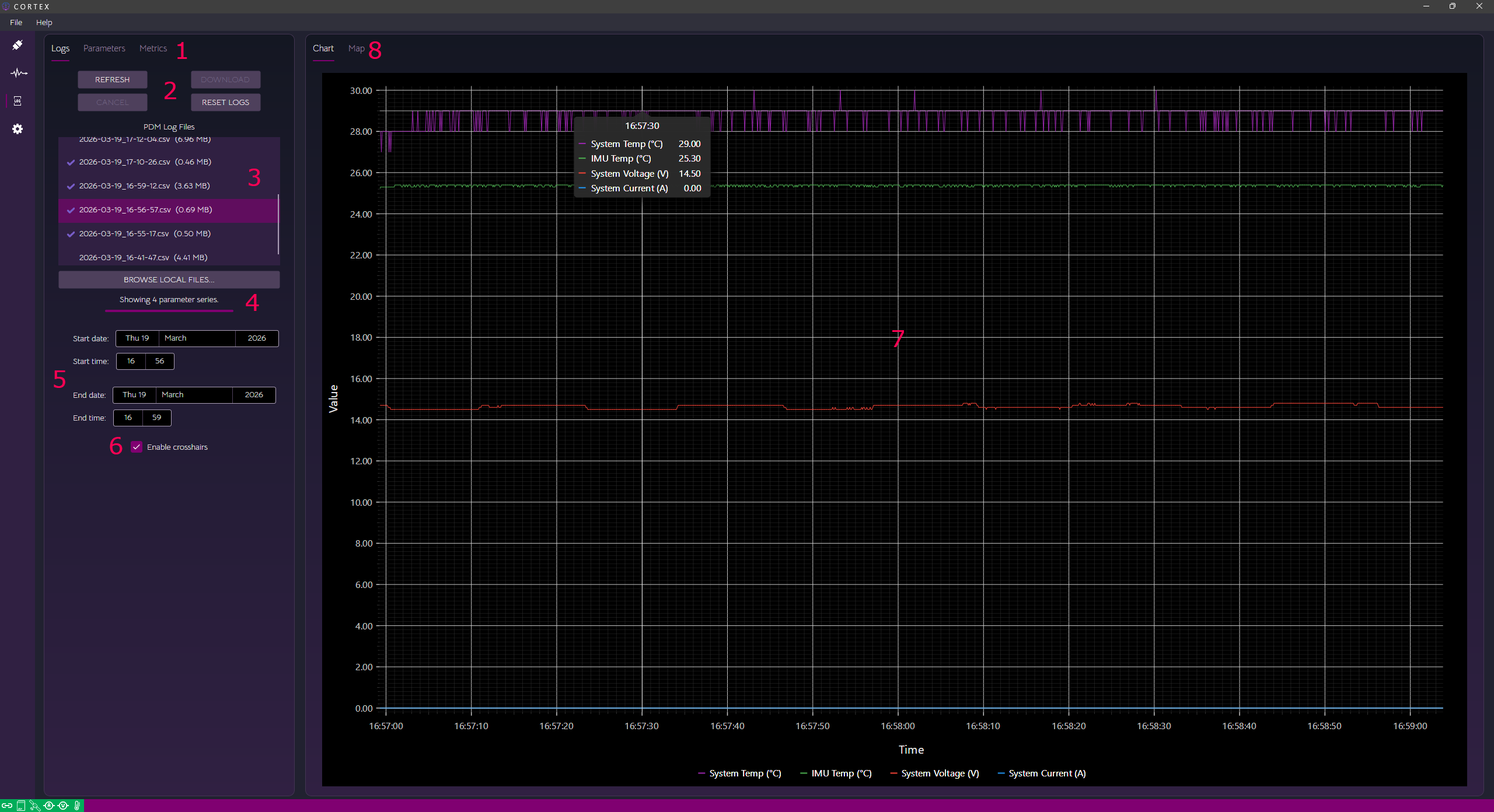Open the connection plug icon in sidebar
Screen dimensions: 1494x812
pyautogui.click(x=18, y=45)
